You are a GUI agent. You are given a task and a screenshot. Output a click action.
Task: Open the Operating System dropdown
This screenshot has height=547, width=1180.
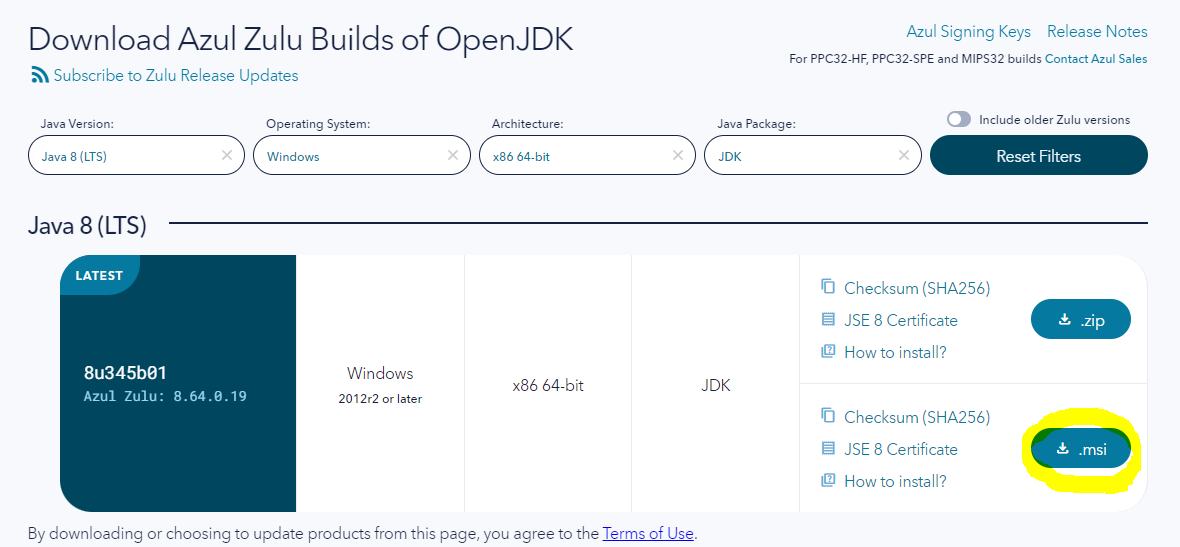click(362, 156)
